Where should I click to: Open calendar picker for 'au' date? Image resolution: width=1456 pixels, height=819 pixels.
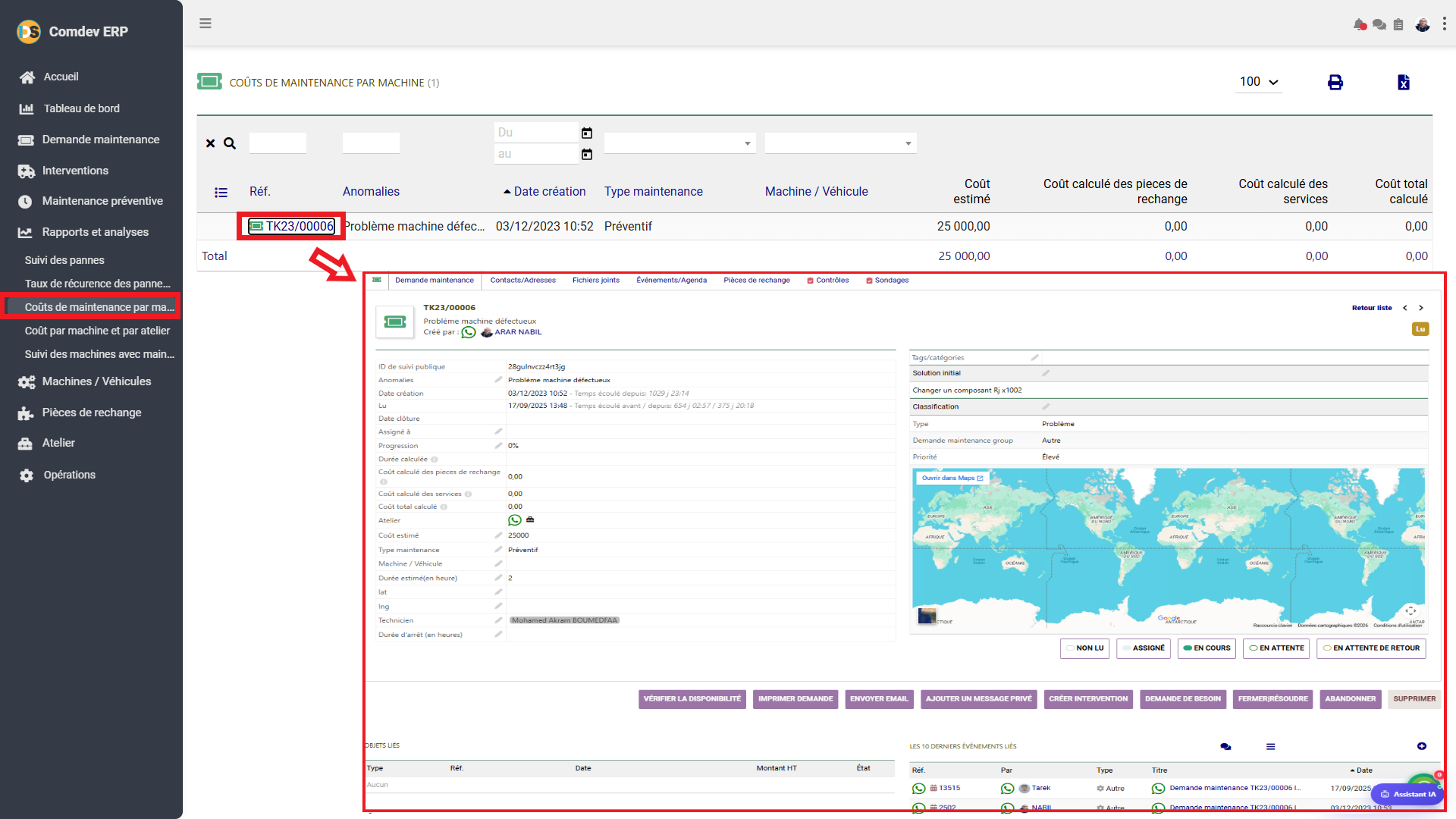[587, 154]
